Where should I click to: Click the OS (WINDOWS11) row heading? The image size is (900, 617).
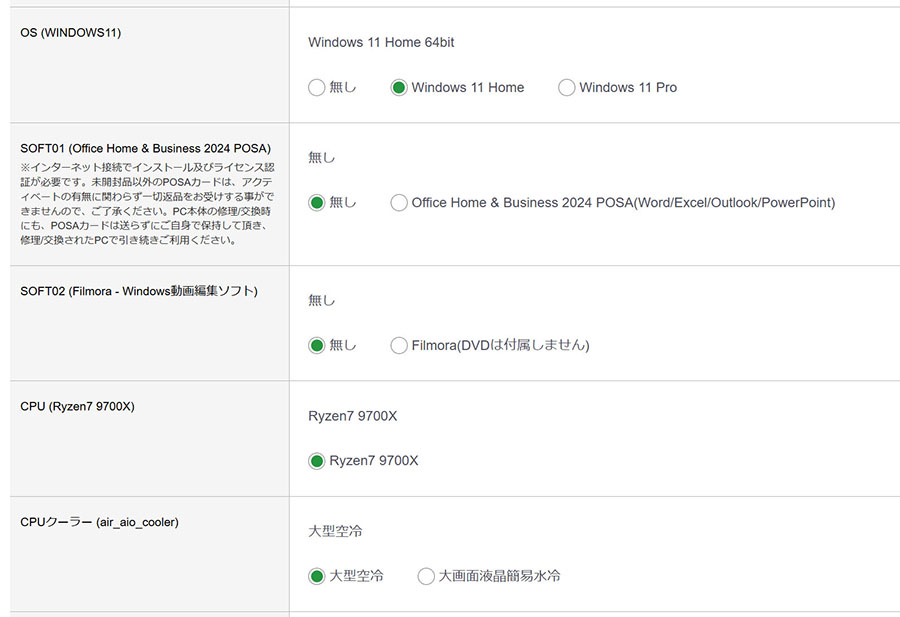pos(71,33)
